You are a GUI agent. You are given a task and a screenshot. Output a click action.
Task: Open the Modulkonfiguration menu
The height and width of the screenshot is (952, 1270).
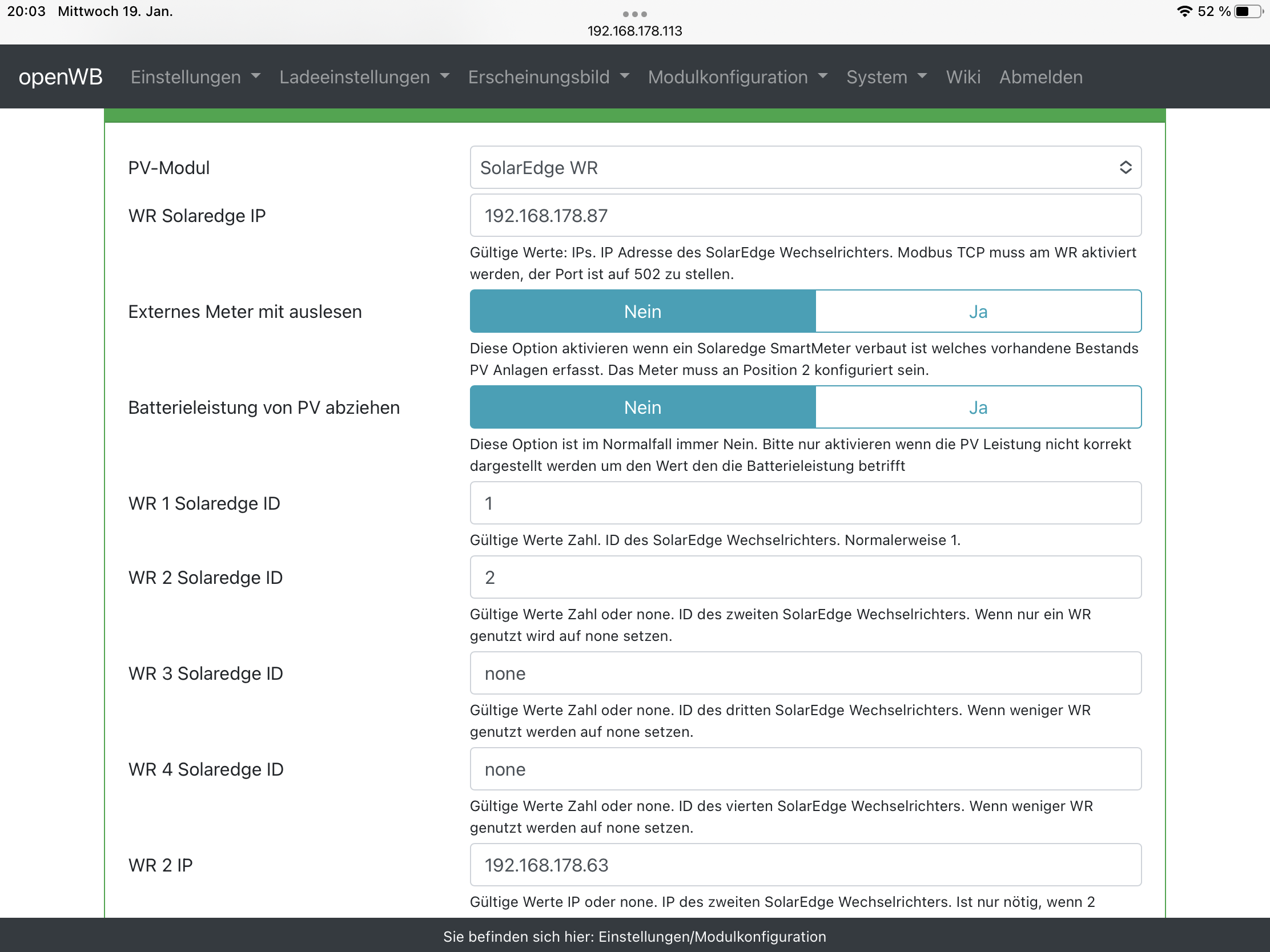tap(737, 77)
